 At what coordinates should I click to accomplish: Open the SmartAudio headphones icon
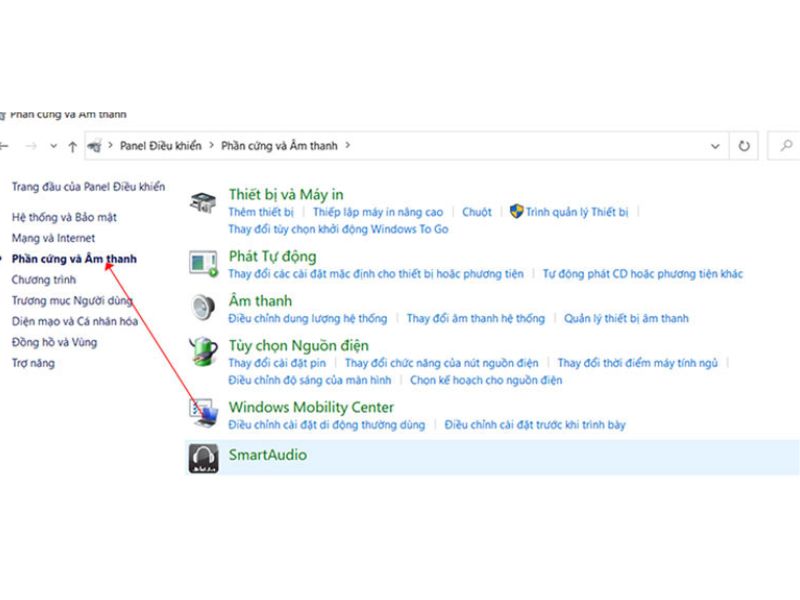203,458
